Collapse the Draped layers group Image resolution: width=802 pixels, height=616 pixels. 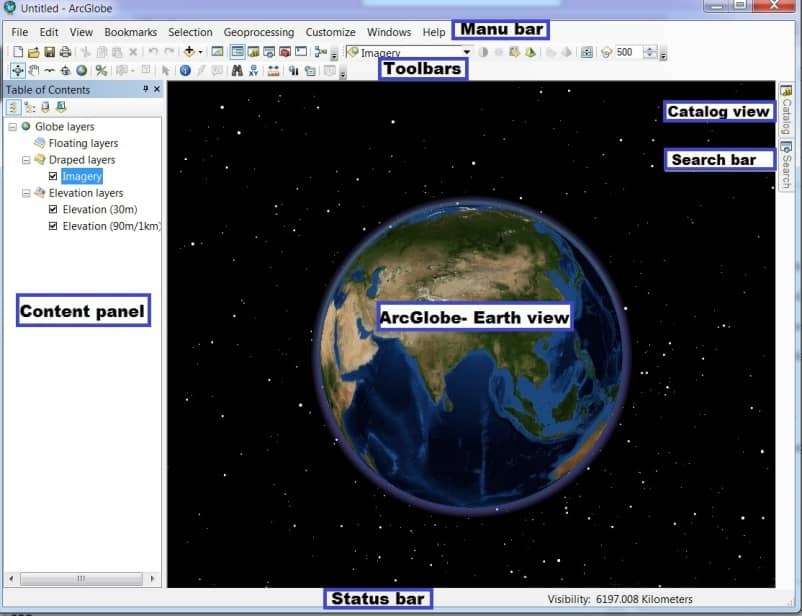pyautogui.click(x=25, y=160)
